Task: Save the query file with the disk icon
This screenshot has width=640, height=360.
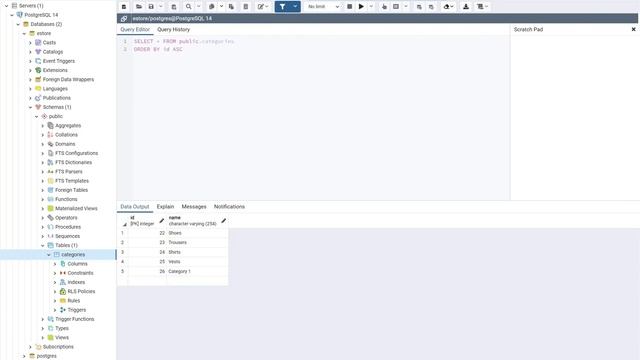Action: [x=151, y=7]
